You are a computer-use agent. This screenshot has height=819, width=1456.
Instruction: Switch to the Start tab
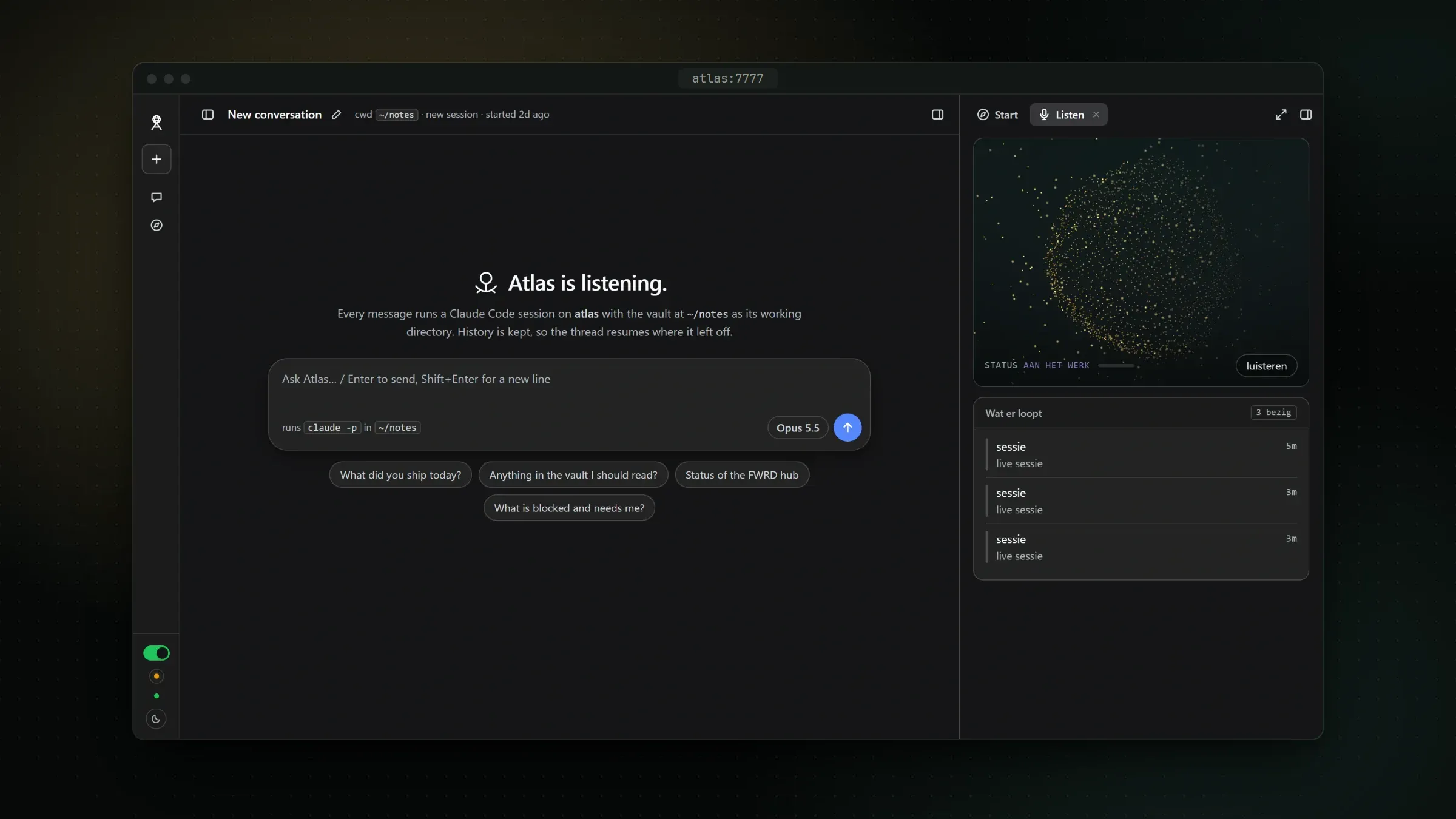click(997, 115)
